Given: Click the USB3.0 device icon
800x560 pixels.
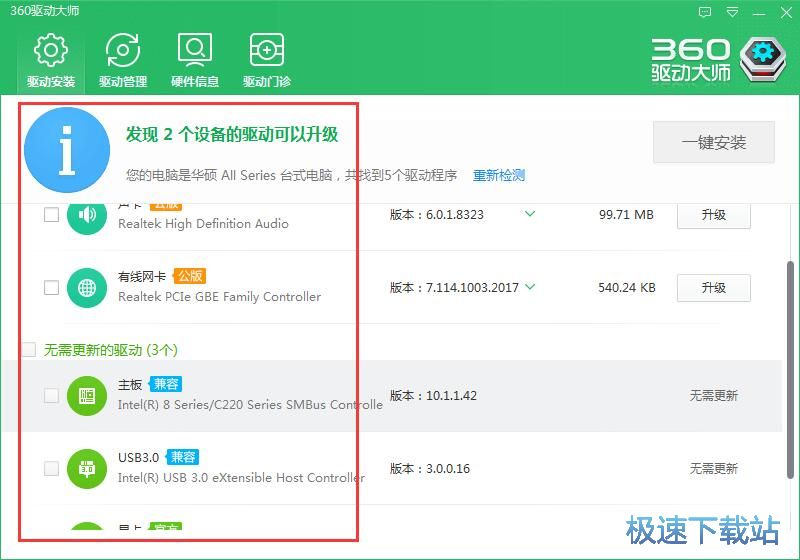Looking at the screenshot, I should (87, 469).
